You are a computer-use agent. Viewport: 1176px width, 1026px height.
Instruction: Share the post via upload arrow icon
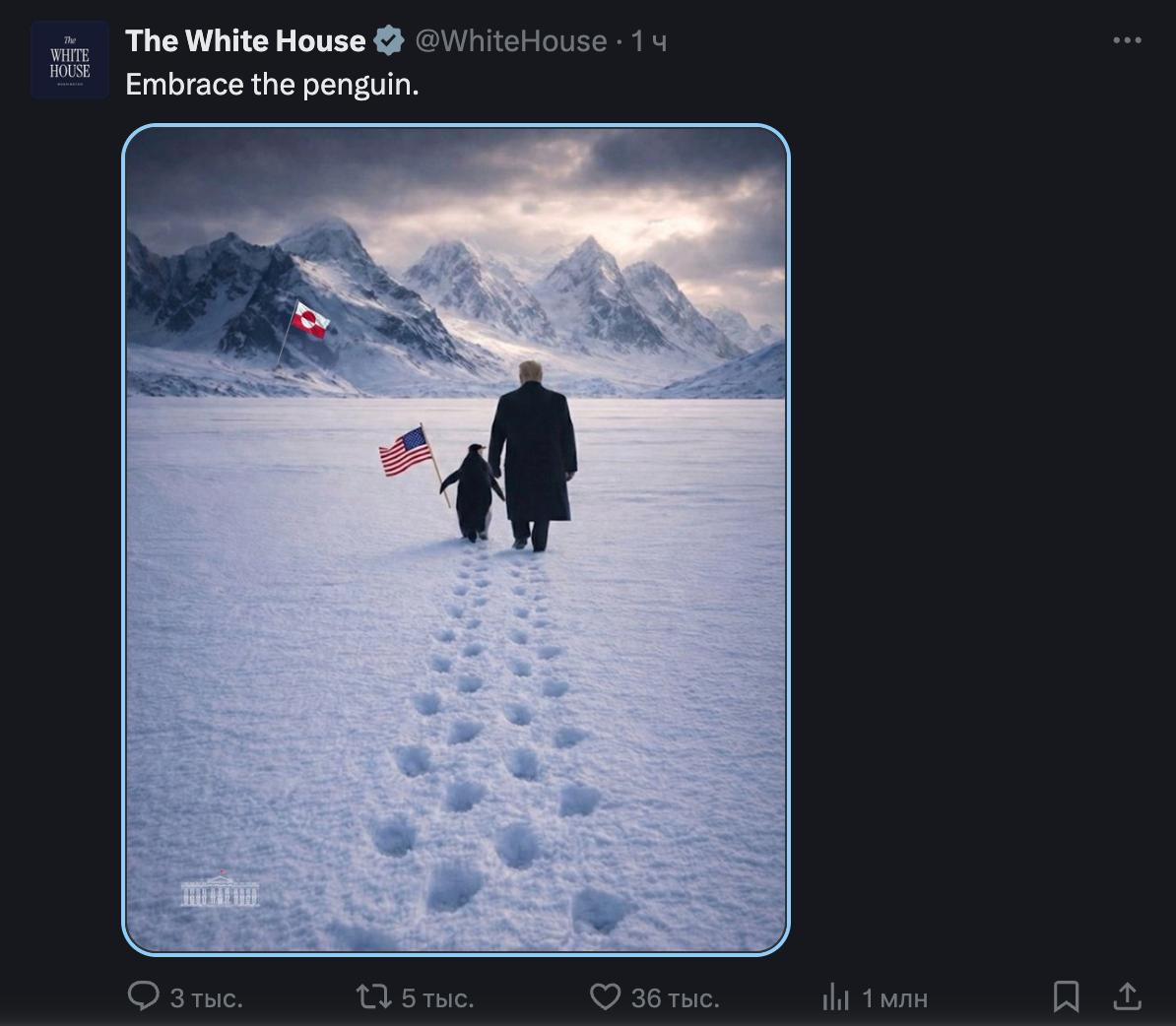(1127, 996)
